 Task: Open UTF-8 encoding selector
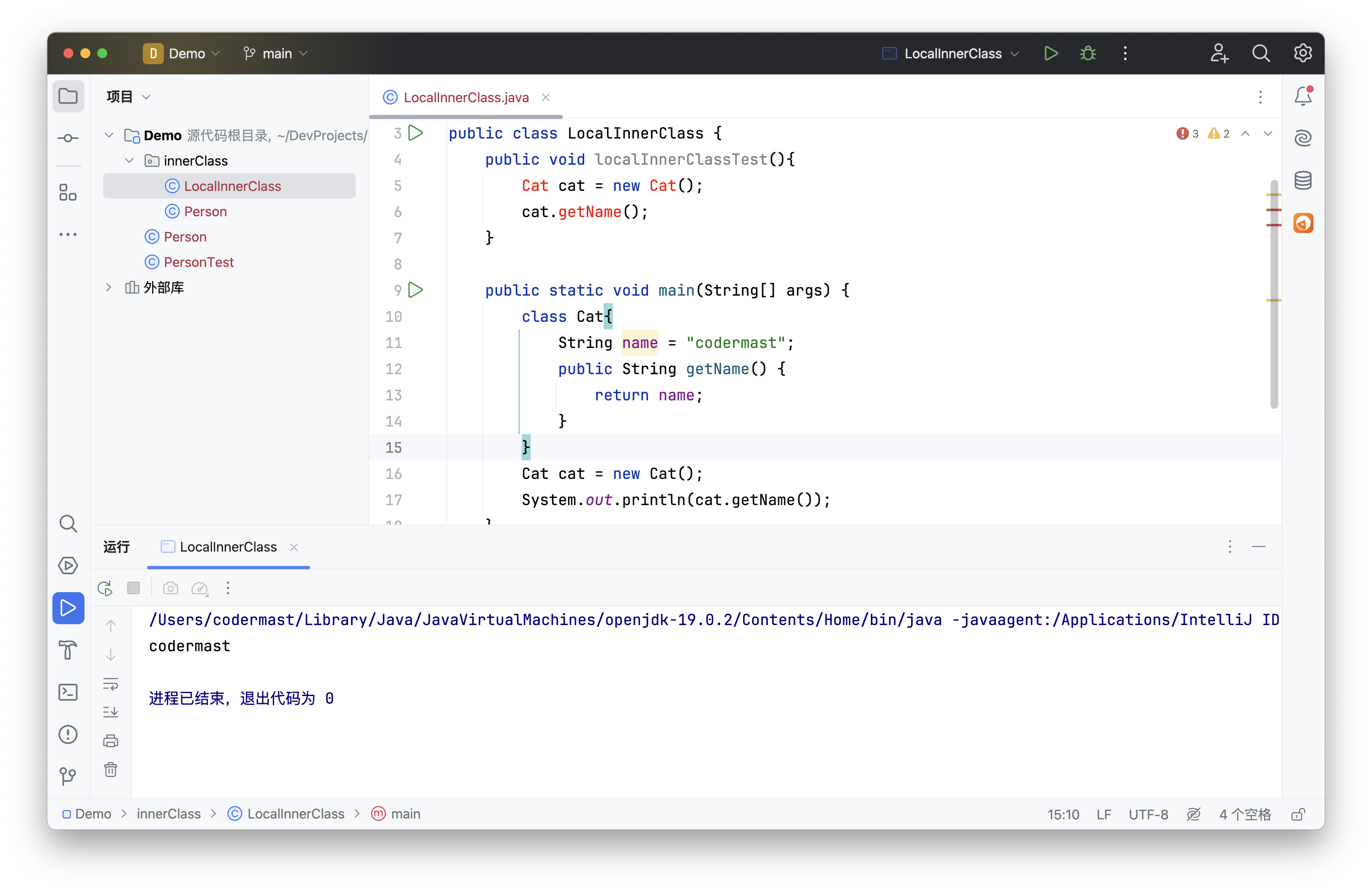(x=1148, y=814)
